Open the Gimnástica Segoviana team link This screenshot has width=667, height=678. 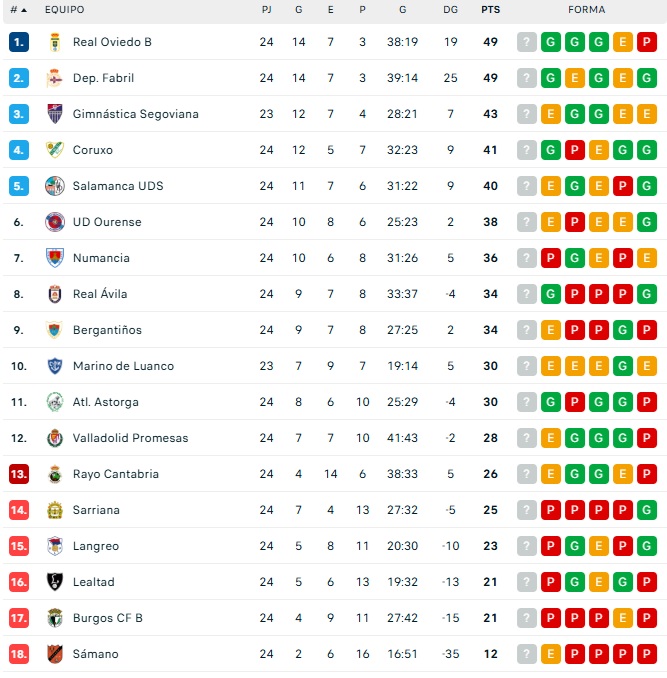coord(135,114)
